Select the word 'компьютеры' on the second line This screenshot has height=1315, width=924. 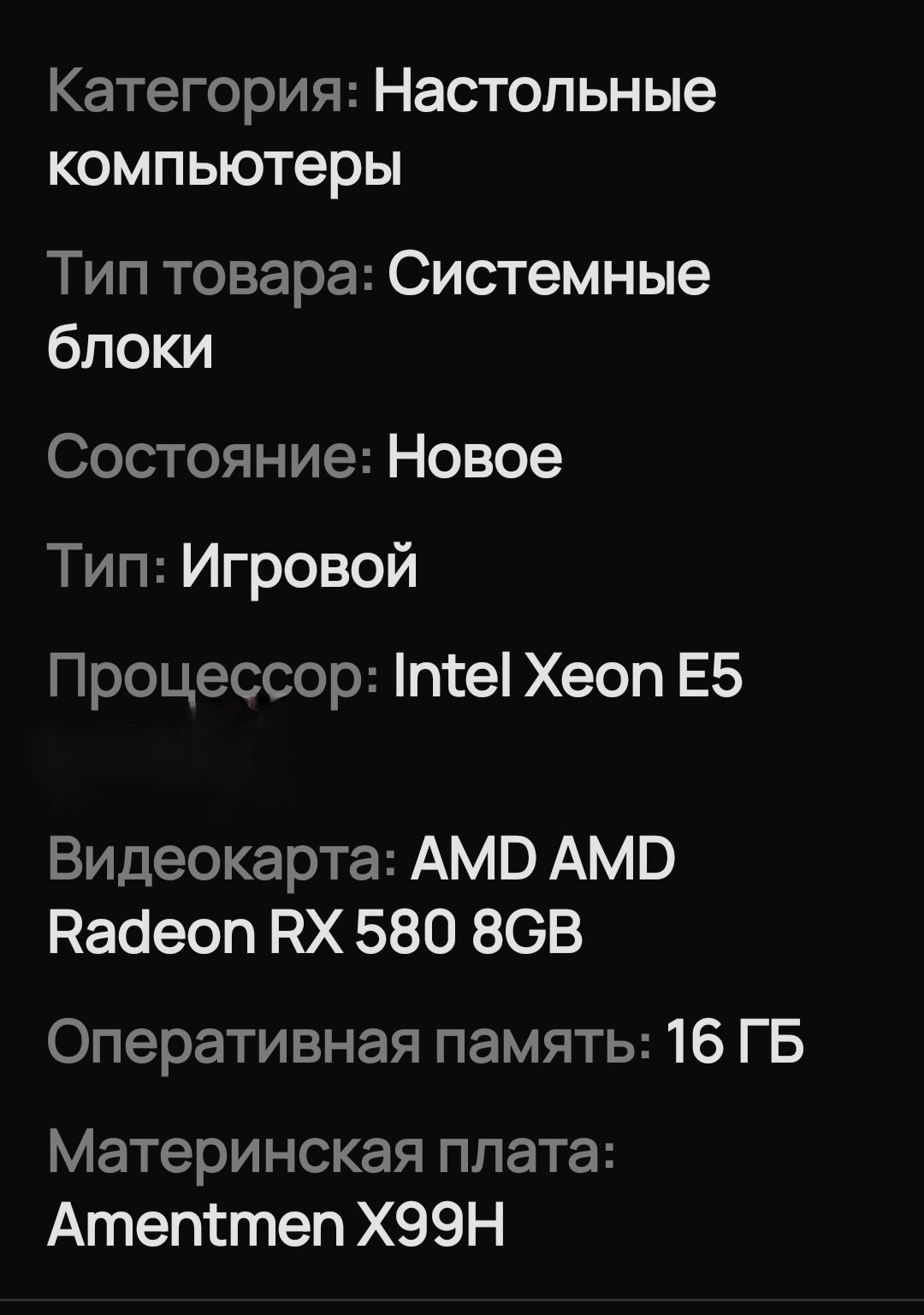click(x=224, y=167)
